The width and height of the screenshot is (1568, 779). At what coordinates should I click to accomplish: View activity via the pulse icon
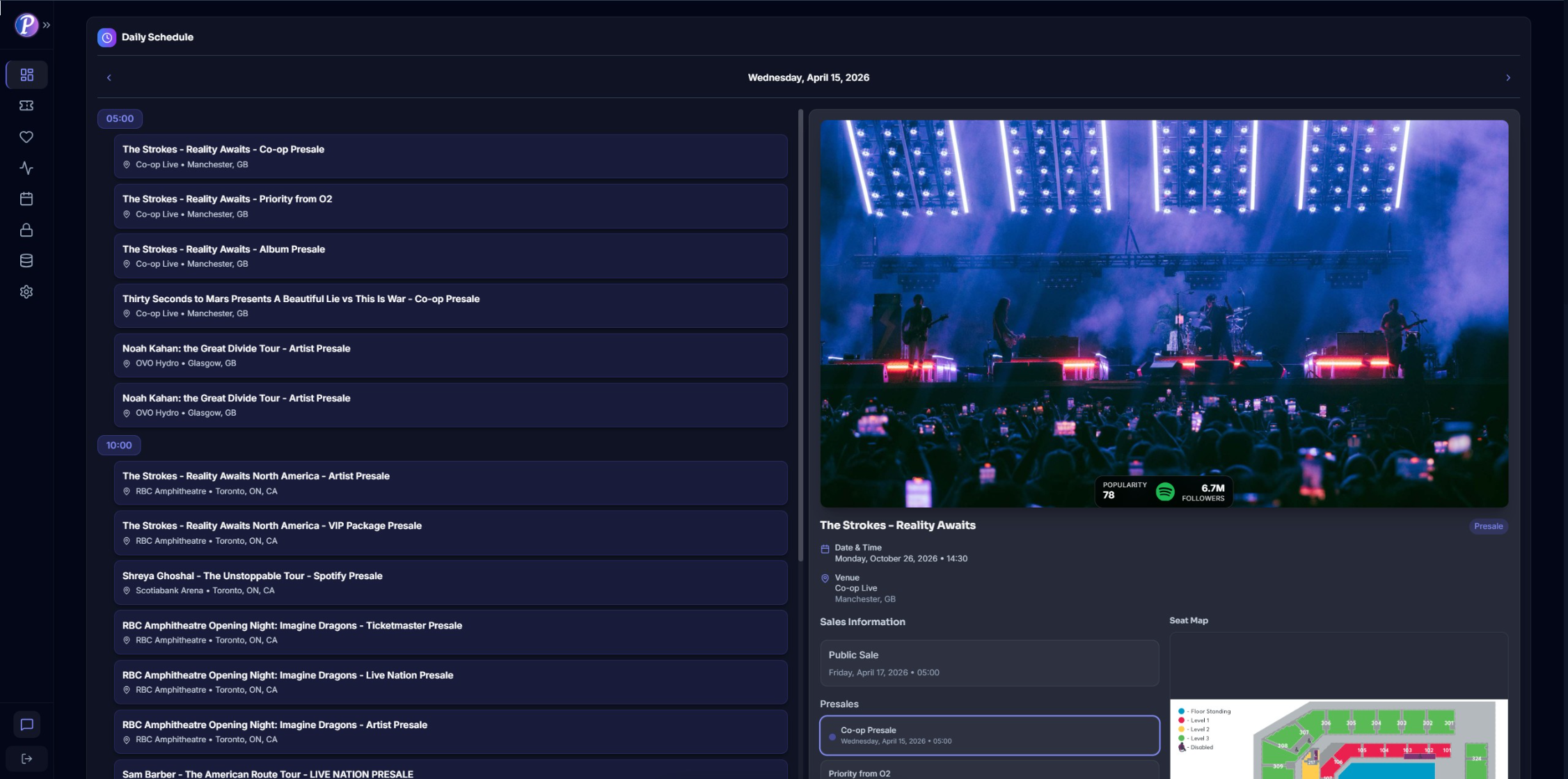[26, 168]
